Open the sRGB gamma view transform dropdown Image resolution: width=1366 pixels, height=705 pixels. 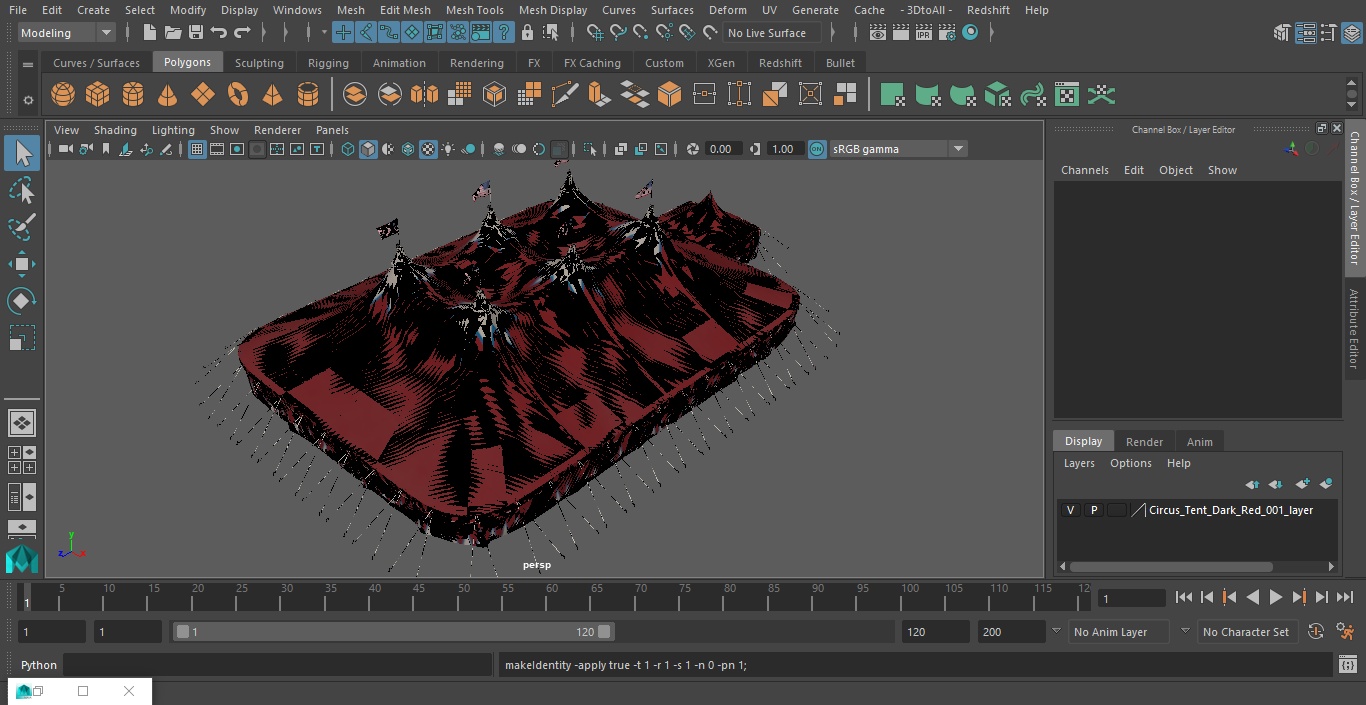[898, 149]
